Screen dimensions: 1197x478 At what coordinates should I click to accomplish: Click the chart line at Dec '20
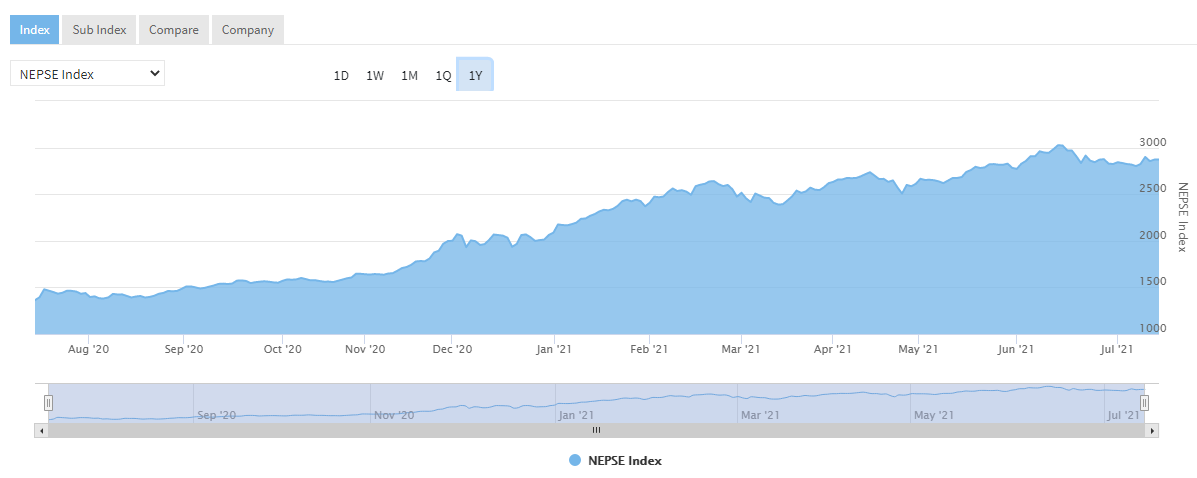452,241
